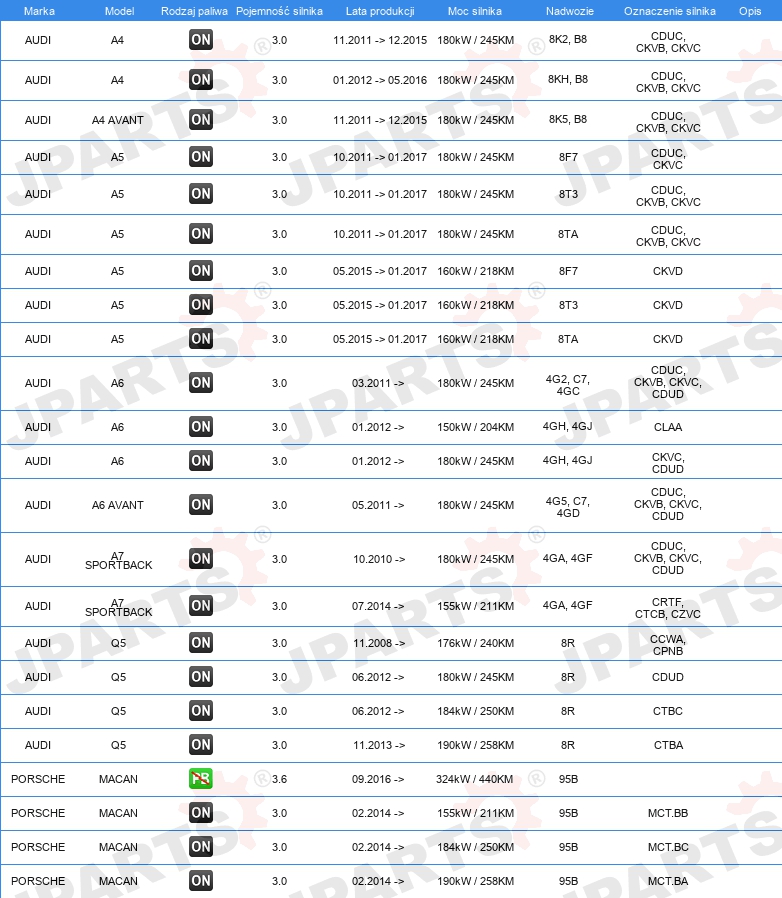The image size is (782, 898).
Task: Click the ON icon in the Q5 CDUD 180kW row
Action: tap(201, 677)
